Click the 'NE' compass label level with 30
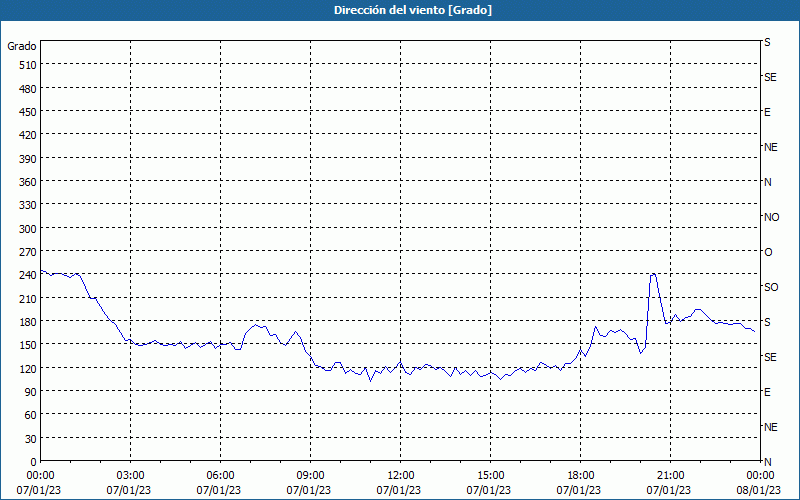This screenshot has height=500, width=800. [770, 427]
